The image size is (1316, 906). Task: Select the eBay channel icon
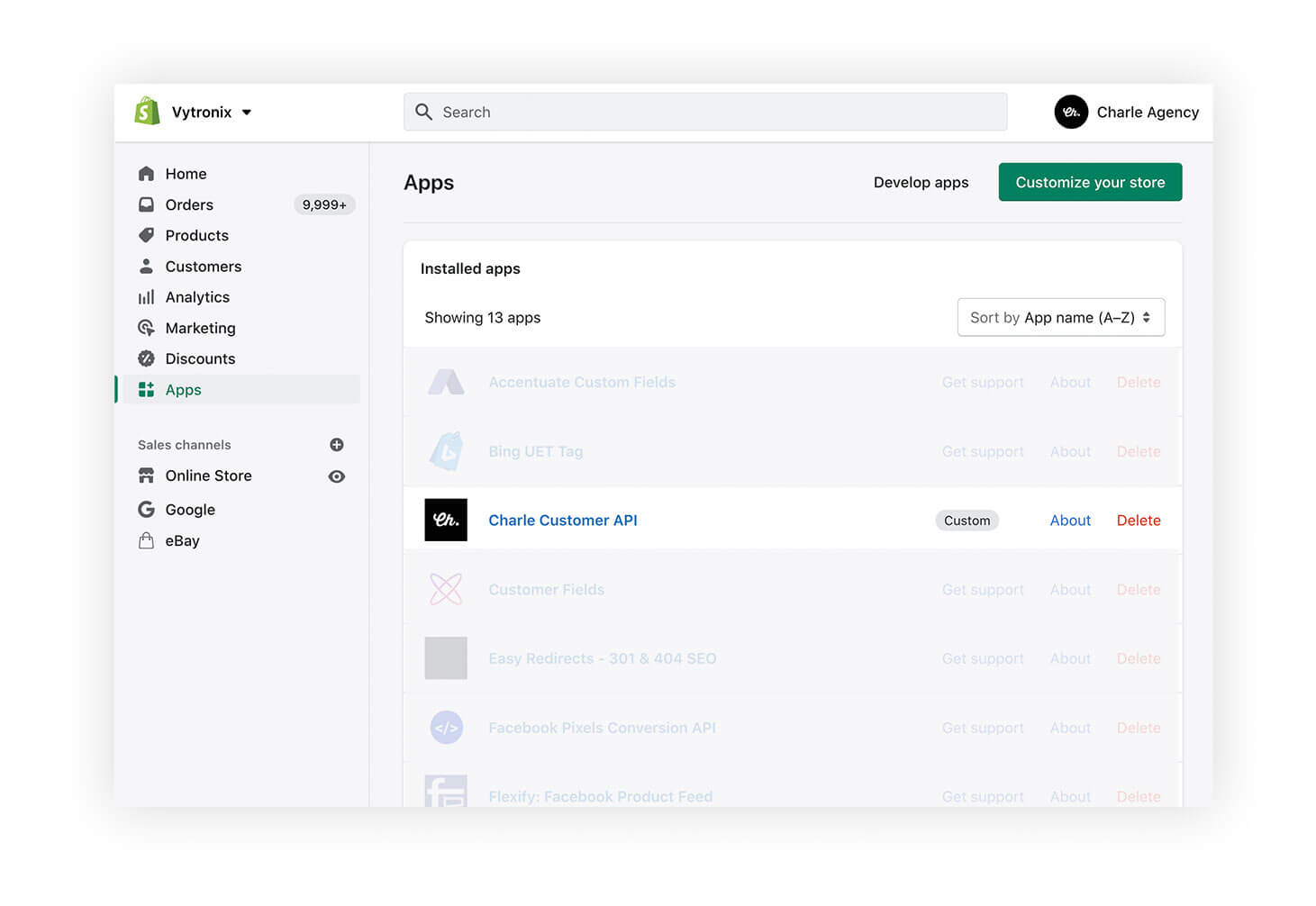click(147, 540)
